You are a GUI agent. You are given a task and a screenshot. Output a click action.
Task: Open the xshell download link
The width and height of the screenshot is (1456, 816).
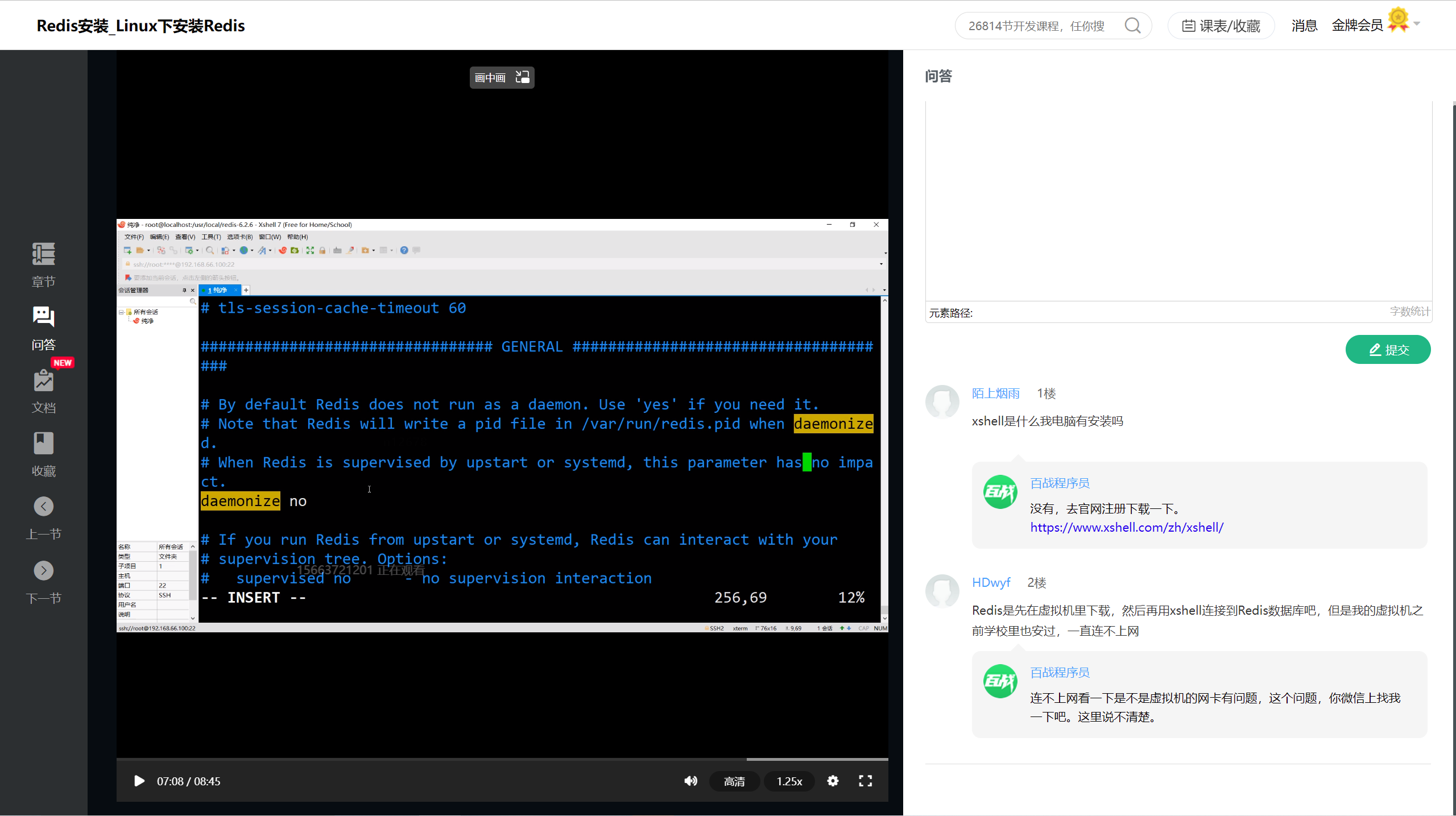coord(1127,527)
